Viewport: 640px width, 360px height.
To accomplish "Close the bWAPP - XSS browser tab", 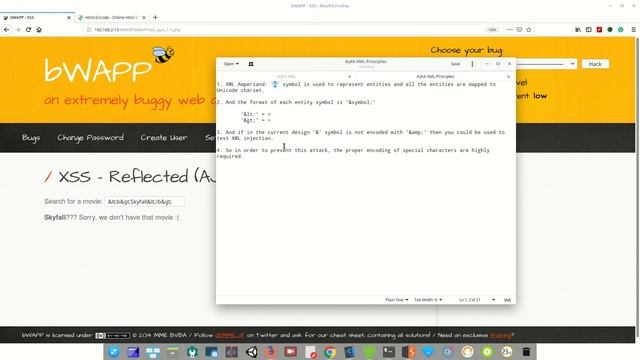I will [x=69, y=18].
